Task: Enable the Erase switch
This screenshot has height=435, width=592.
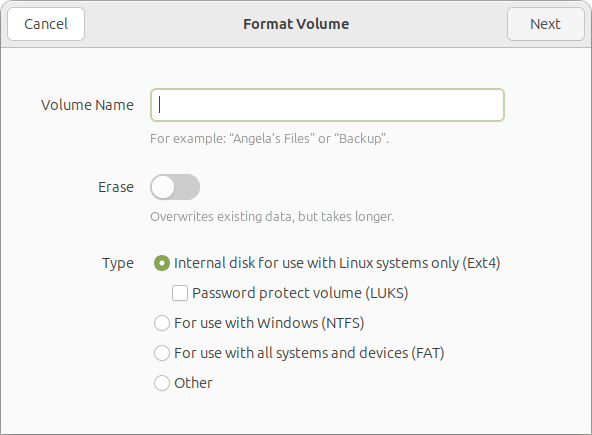Action: 175,187
